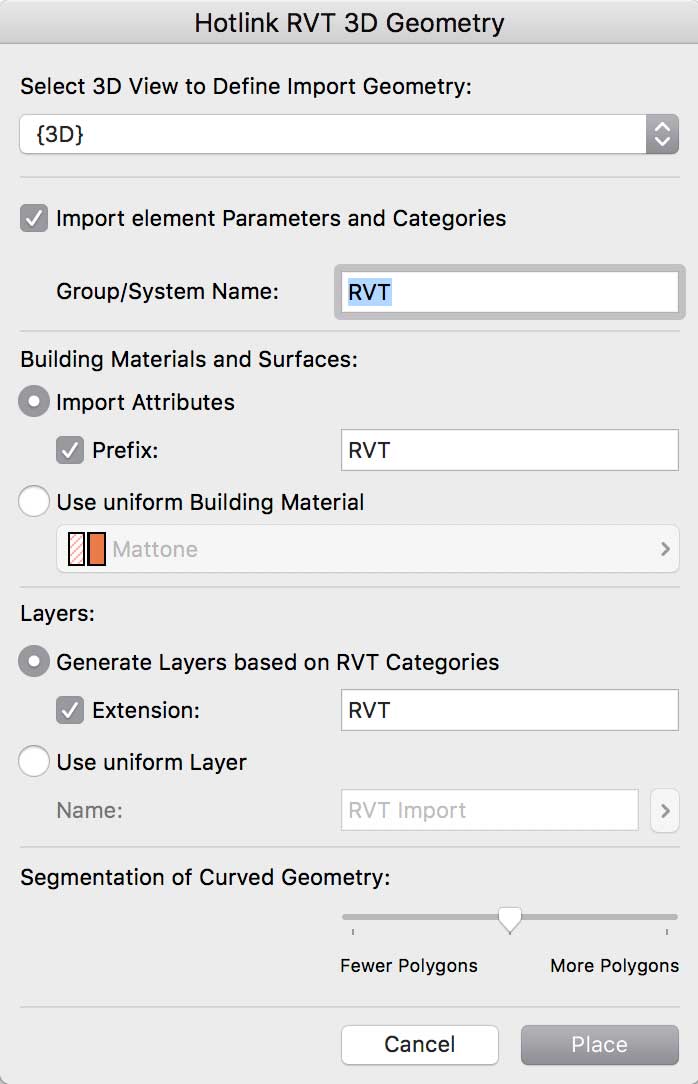Click the Mattone building material hatch icon
The width and height of the screenshot is (698, 1084).
(x=76, y=549)
